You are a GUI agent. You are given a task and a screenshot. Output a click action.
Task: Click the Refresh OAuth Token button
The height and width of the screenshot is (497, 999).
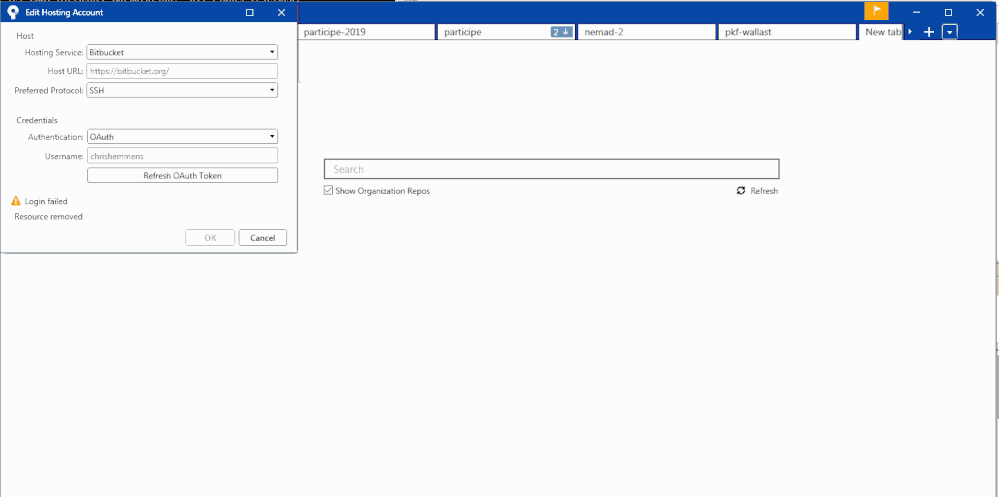[x=182, y=175]
